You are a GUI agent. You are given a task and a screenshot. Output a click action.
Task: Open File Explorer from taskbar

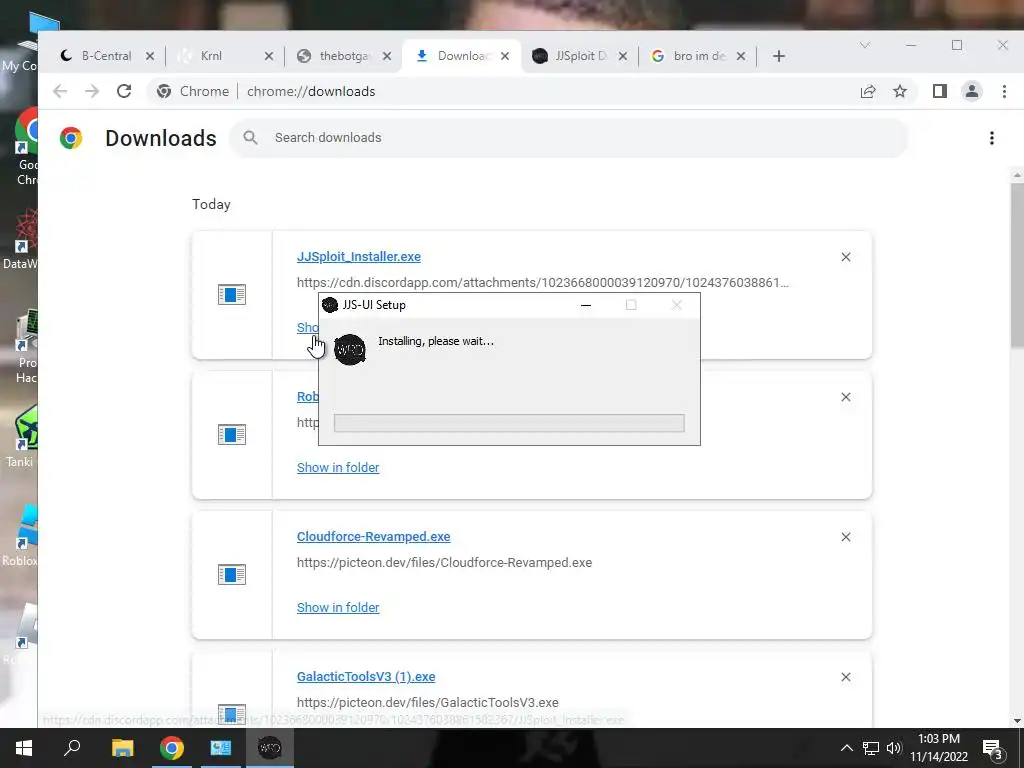pyautogui.click(x=122, y=748)
